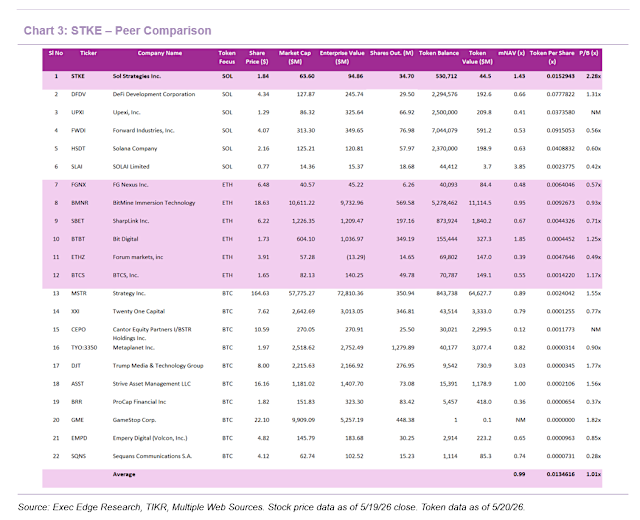The width and height of the screenshot is (640, 520).
Task: Select the SQNS ticker cell
Action: pos(78,456)
